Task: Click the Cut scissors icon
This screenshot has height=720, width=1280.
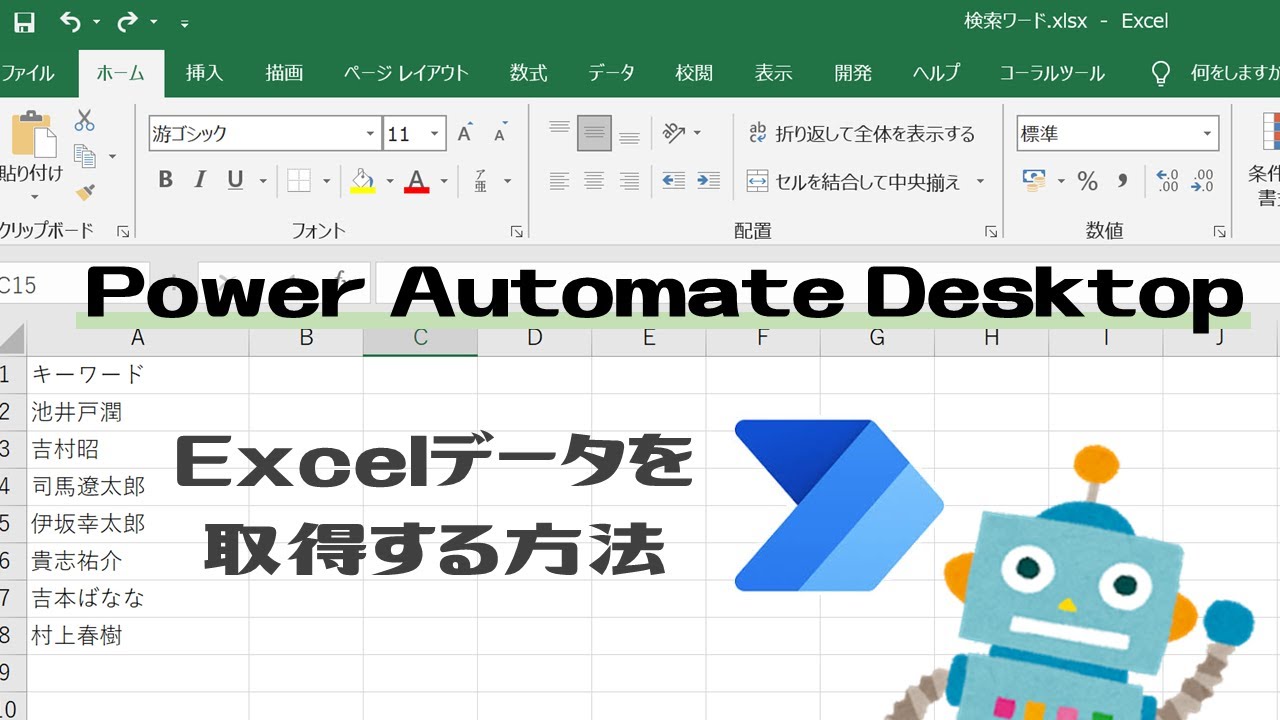Action: tap(85, 121)
